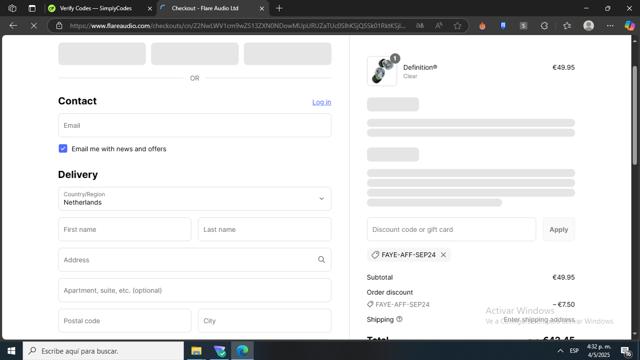640x360 pixels.
Task: Open browser settings and more menu
Action: click(x=610, y=26)
